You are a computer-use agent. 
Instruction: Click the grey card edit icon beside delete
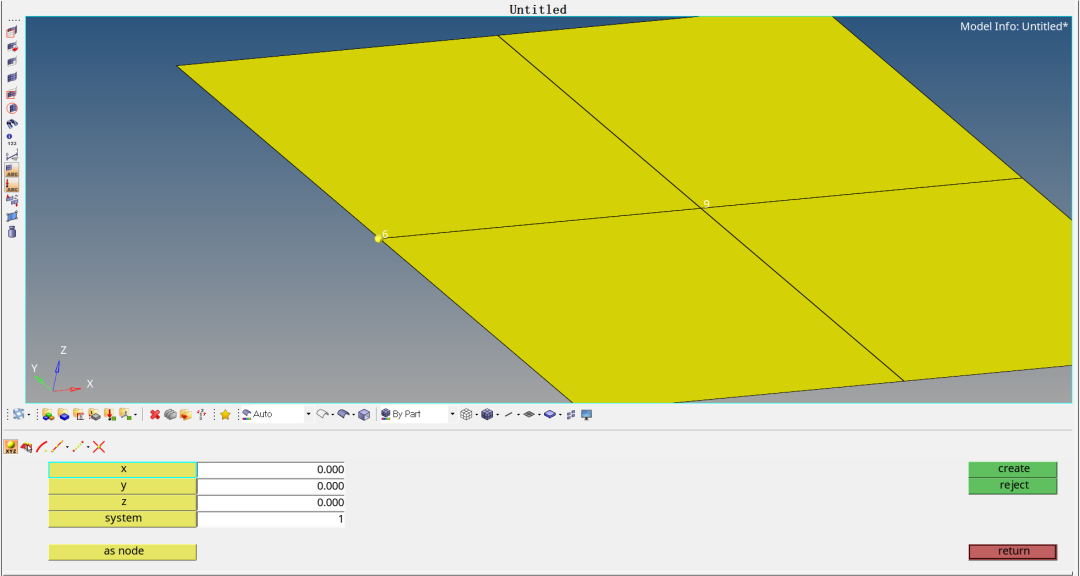pyautogui.click(x=170, y=414)
